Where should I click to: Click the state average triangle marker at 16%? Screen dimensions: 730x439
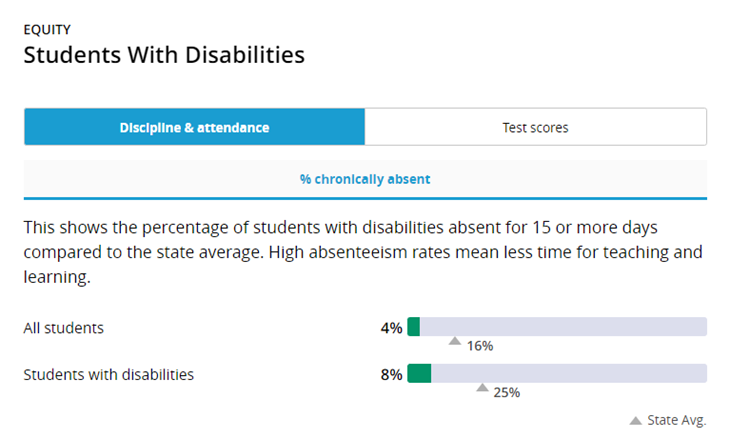tap(455, 341)
